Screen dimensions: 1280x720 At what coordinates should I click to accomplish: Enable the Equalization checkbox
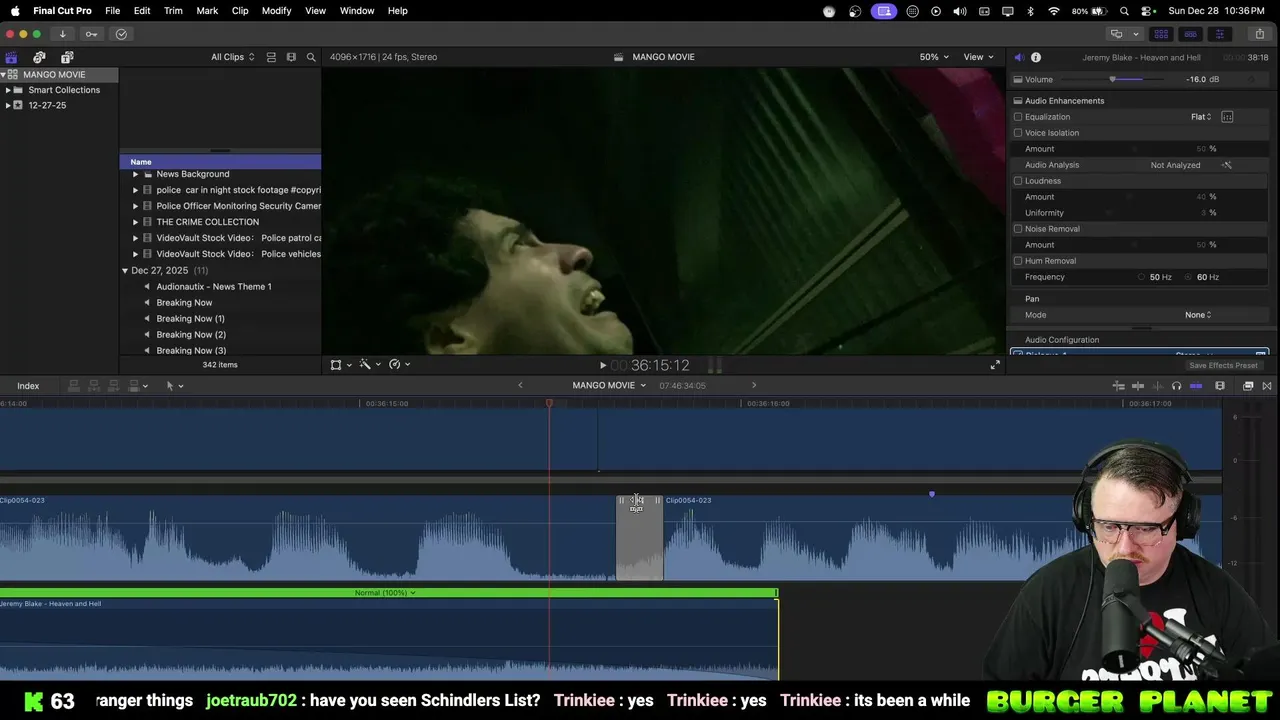click(x=1018, y=117)
